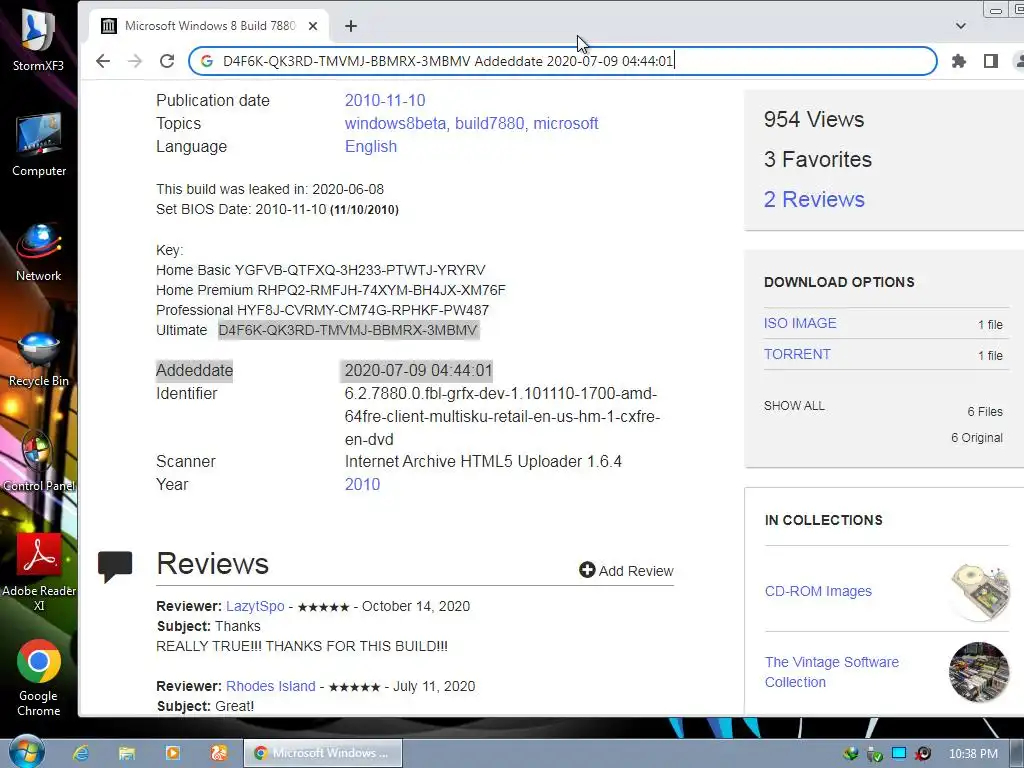Open the windows8beta topic link
This screenshot has height=768, width=1024.
(396, 123)
